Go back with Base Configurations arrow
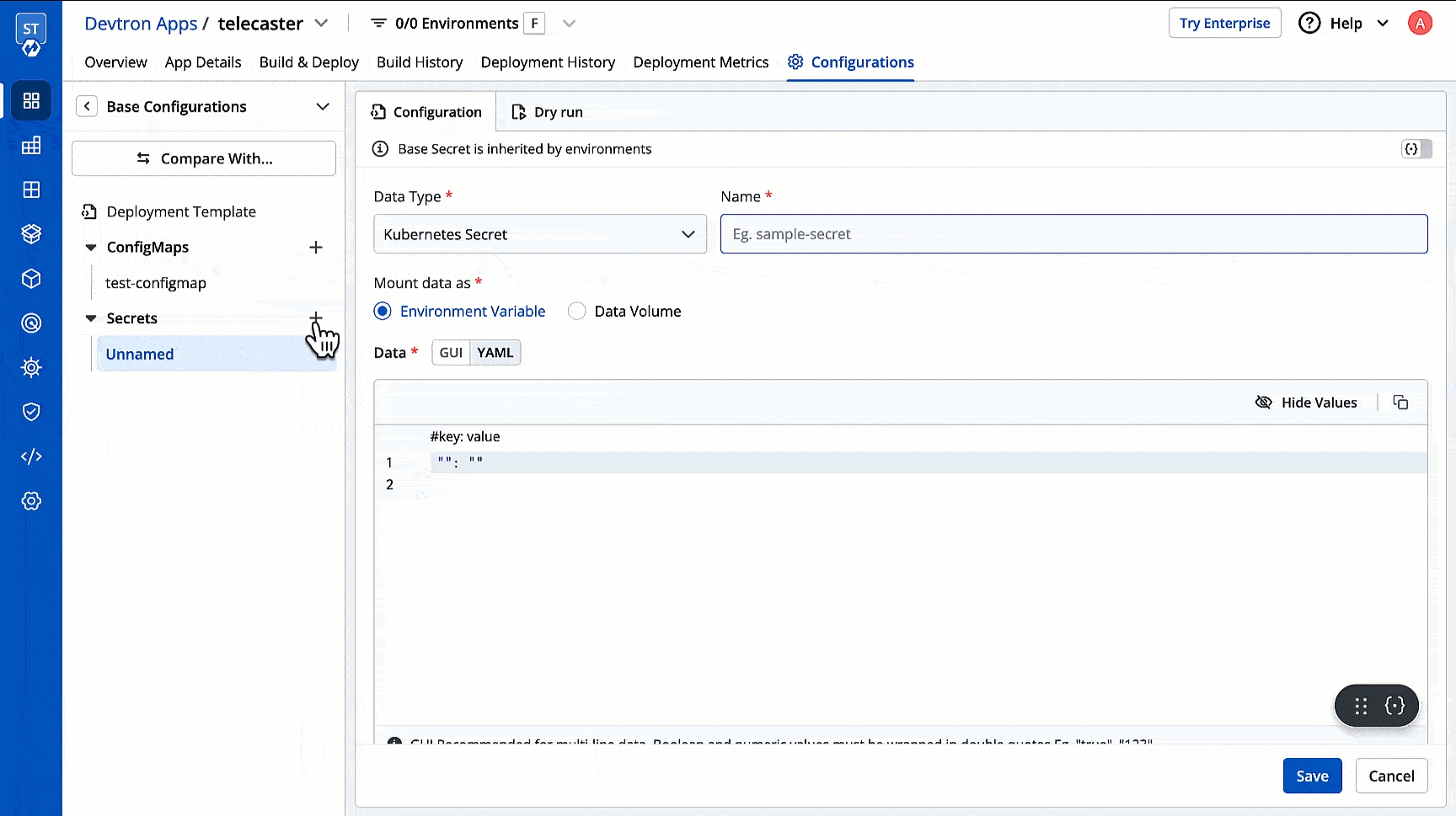The image size is (1456, 816). point(87,107)
